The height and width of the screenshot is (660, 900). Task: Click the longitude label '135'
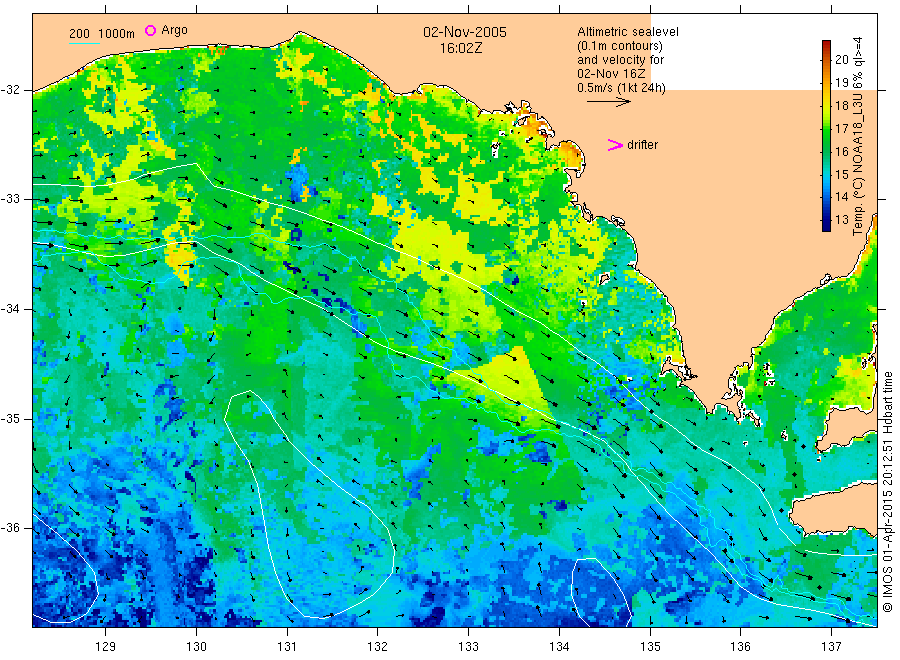click(650, 647)
